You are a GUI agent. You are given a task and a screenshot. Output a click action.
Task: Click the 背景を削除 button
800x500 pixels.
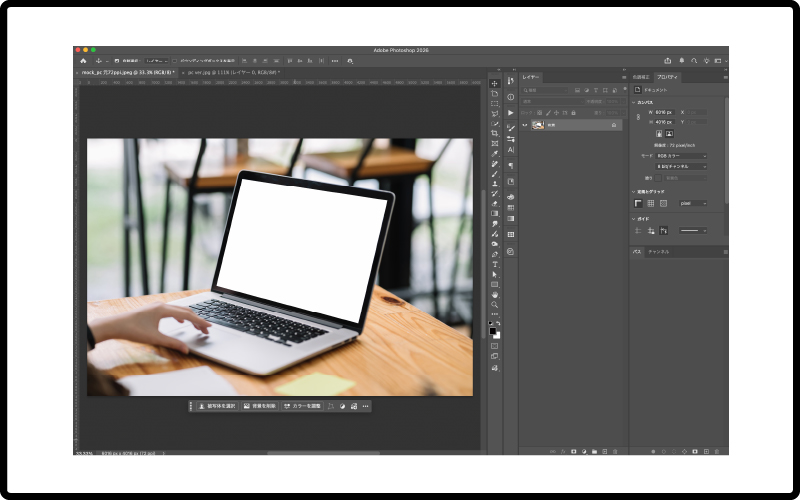[260, 406]
